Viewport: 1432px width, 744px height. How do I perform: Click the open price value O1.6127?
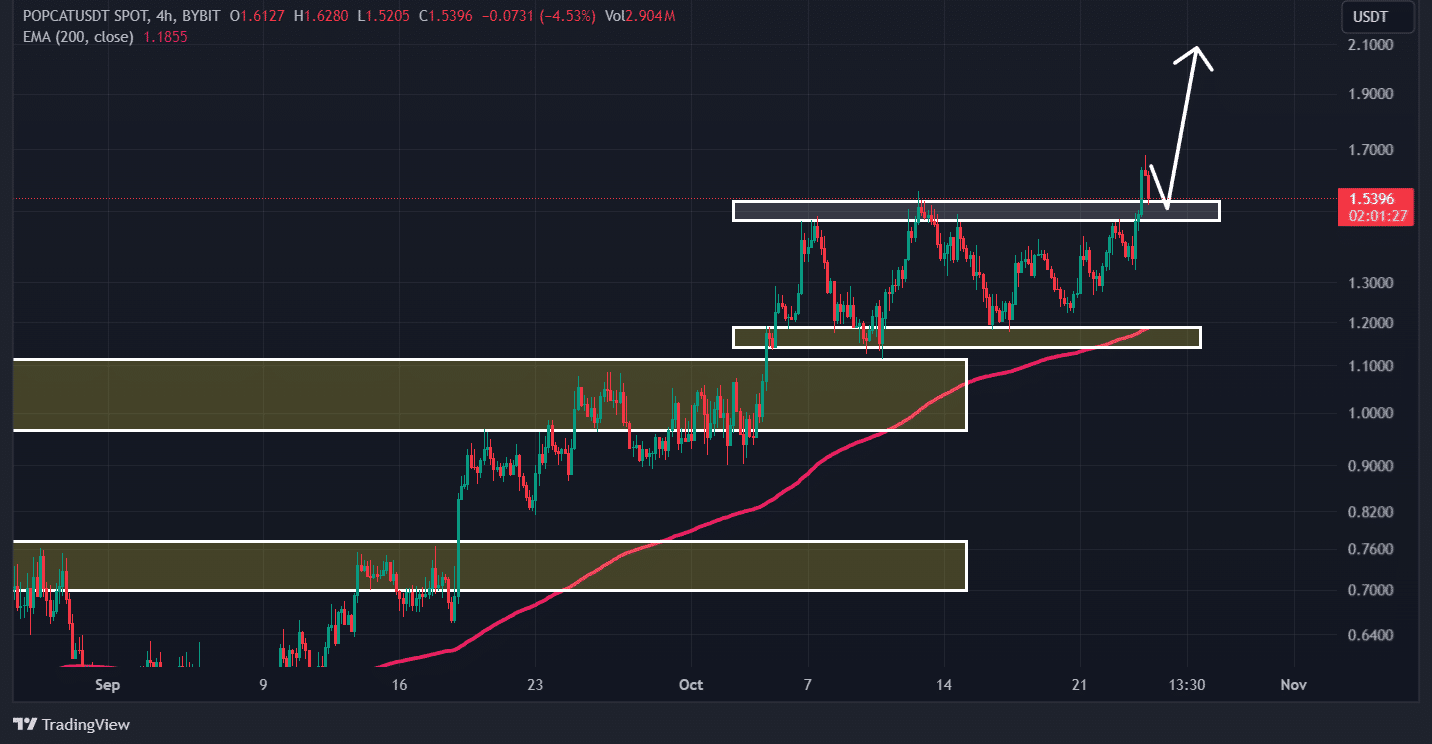[257, 17]
